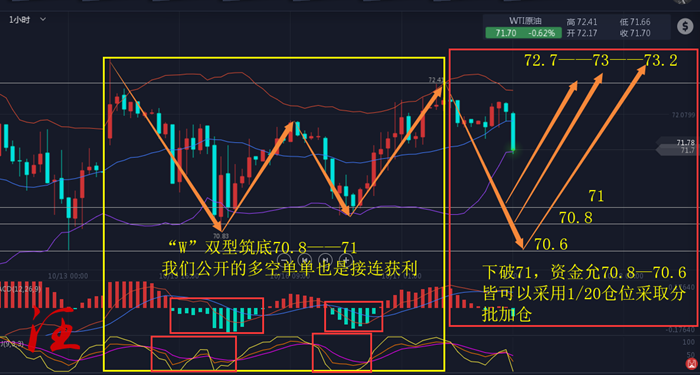Step chart forward with next-bar button
The image size is (700, 375).
(x=326, y=259)
